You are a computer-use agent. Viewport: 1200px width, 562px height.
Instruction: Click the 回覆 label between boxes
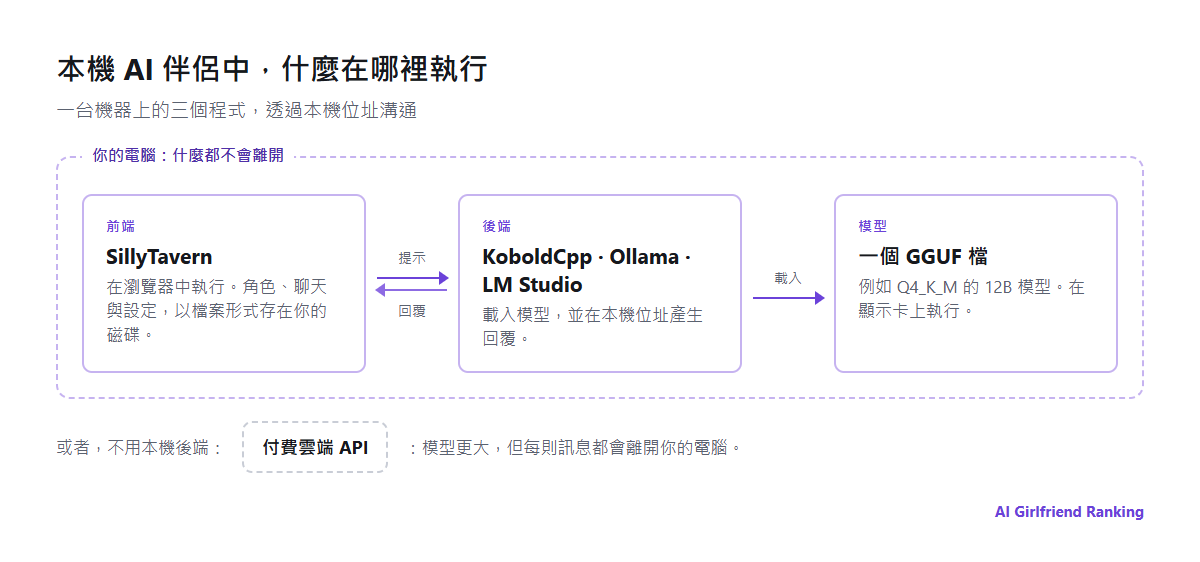click(412, 311)
